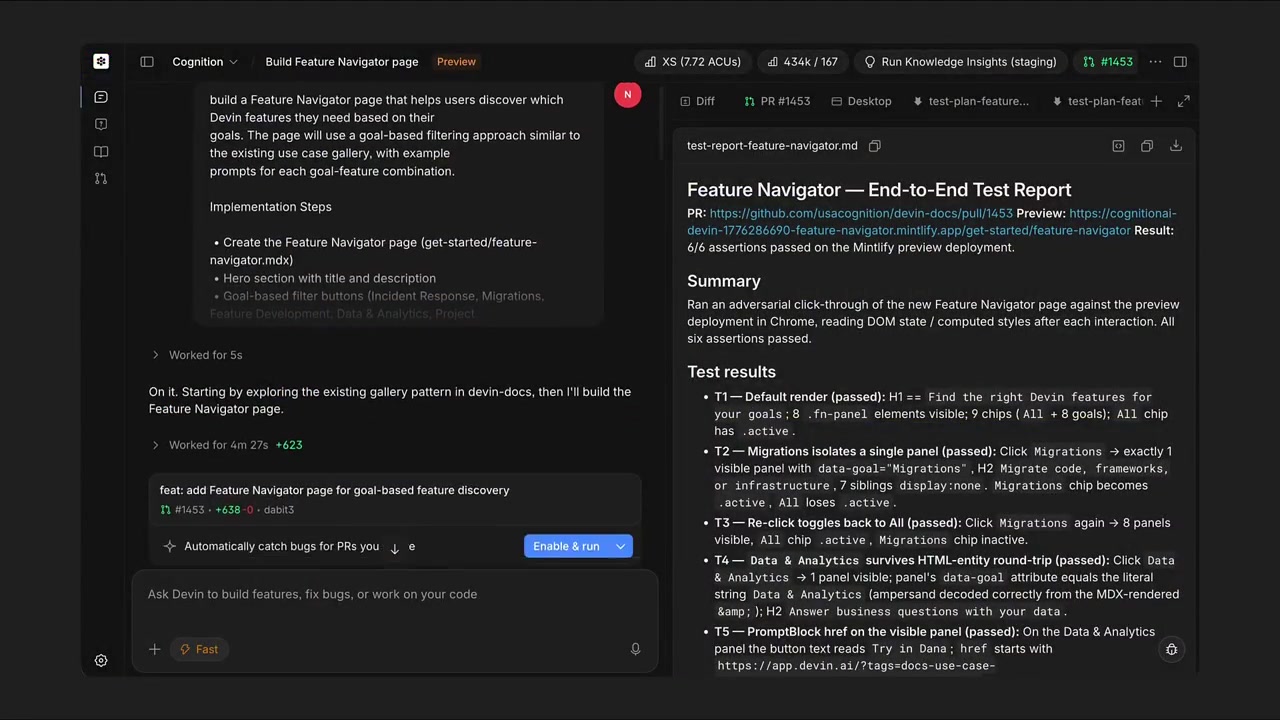The image size is (1280, 720).
Task: Click the Feature Navigator — End-to-End Test Report heading
Action: click(879, 190)
